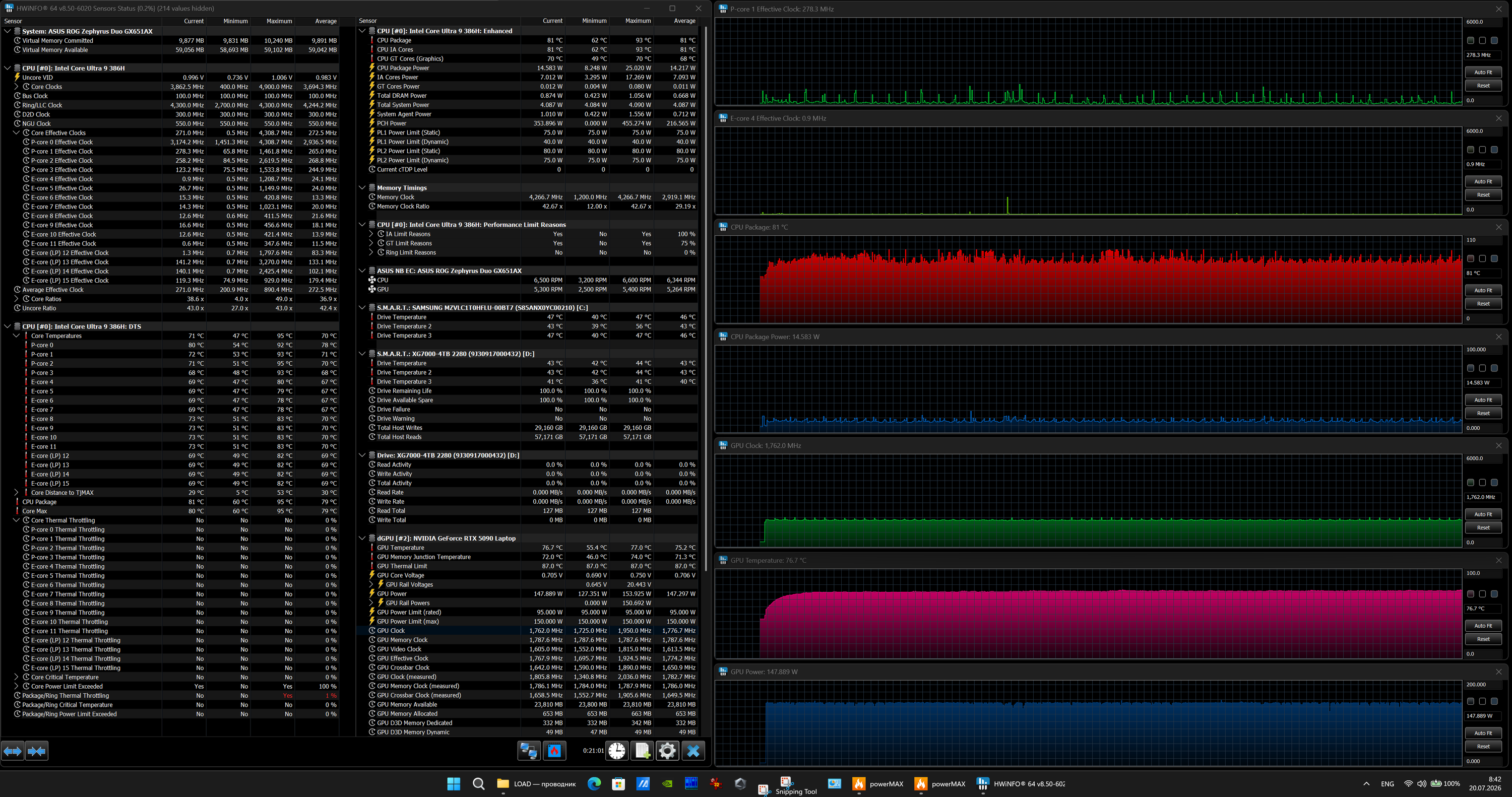Viewport: 1512px width, 797px height.
Task: Open the remote network monitors icon
Action: (x=529, y=751)
